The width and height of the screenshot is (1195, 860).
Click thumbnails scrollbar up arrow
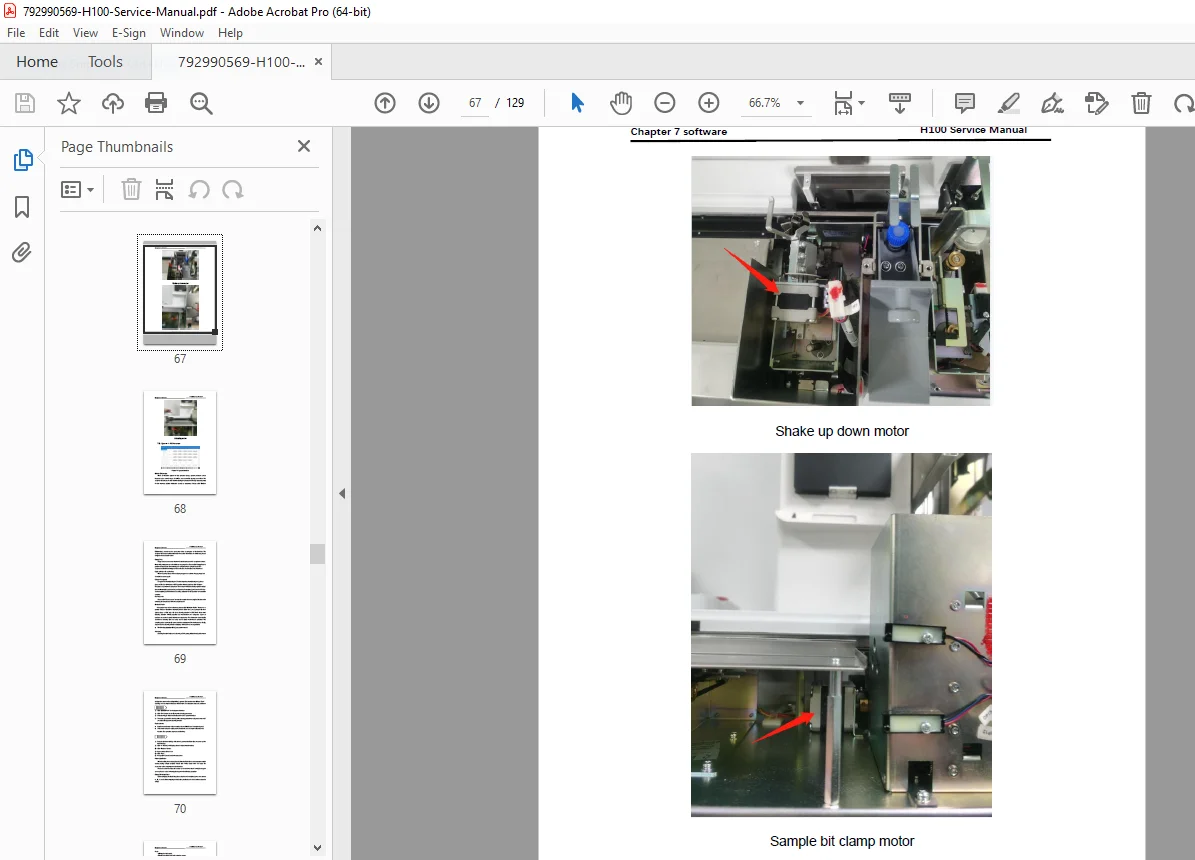[x=318, y=228]
